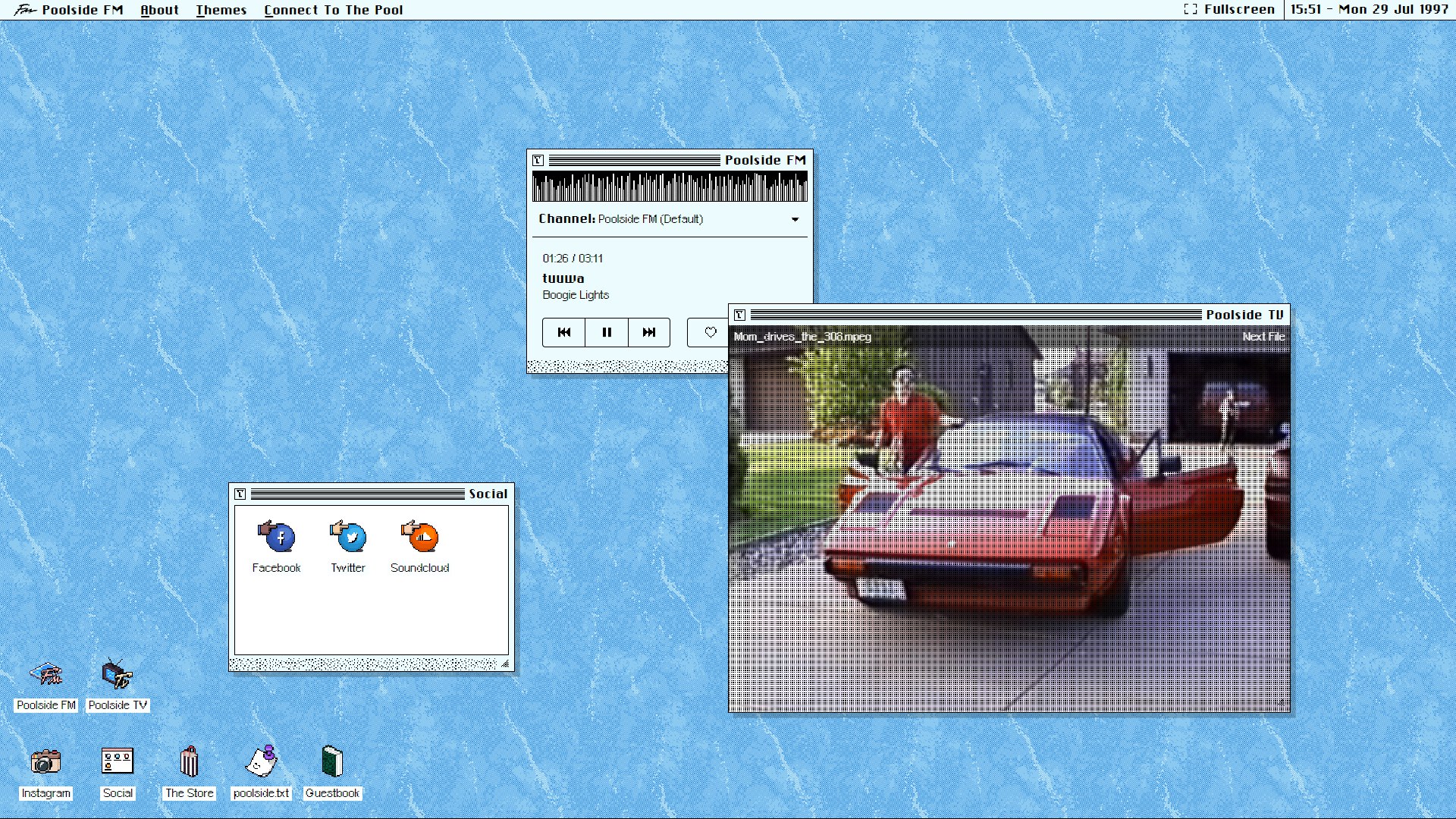Viewport: 1456px width, 819px height.
Task: Toggle Fullscreen mode in menu bar
Action: click(x=1229, y=9)
